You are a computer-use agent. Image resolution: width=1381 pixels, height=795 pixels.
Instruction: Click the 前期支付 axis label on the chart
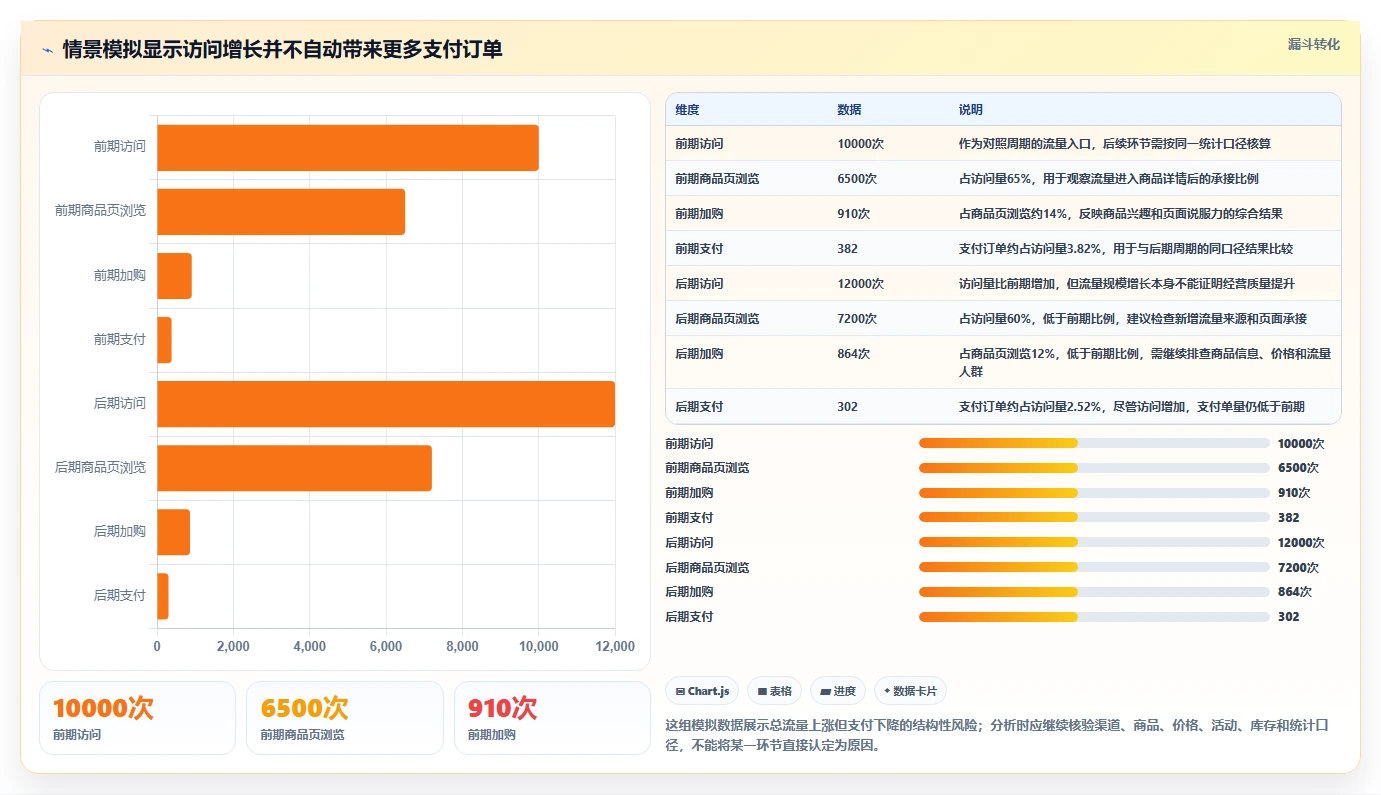[x=120, y=340]
